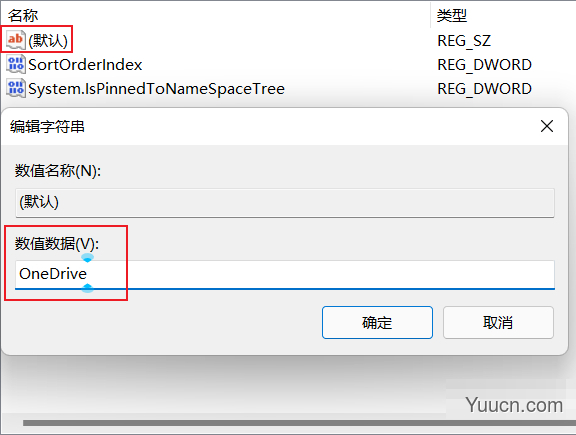Click the 编辑字符串 dialog title bar
576x435 pixels.
pyautogui.click(x=270, y=126)
